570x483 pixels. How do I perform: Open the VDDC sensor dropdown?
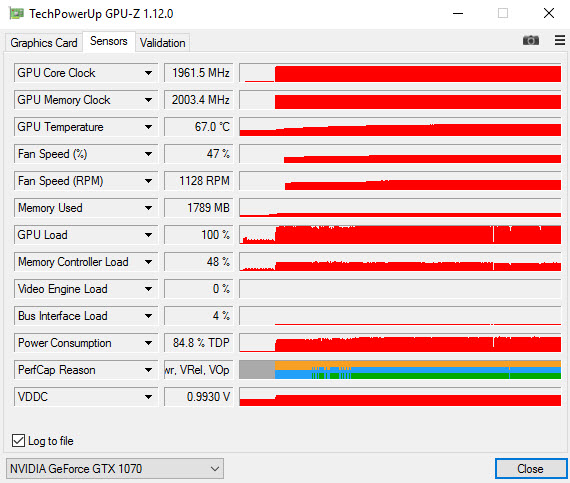(148, 397)
